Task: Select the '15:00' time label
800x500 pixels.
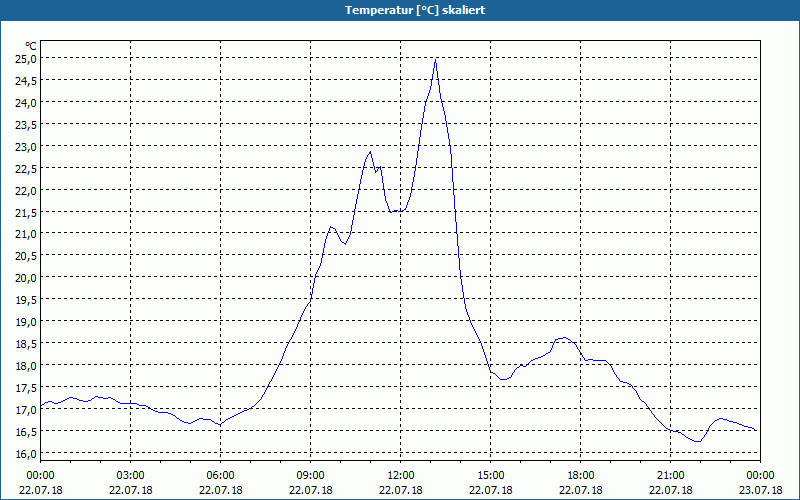Action: (491, 476)
